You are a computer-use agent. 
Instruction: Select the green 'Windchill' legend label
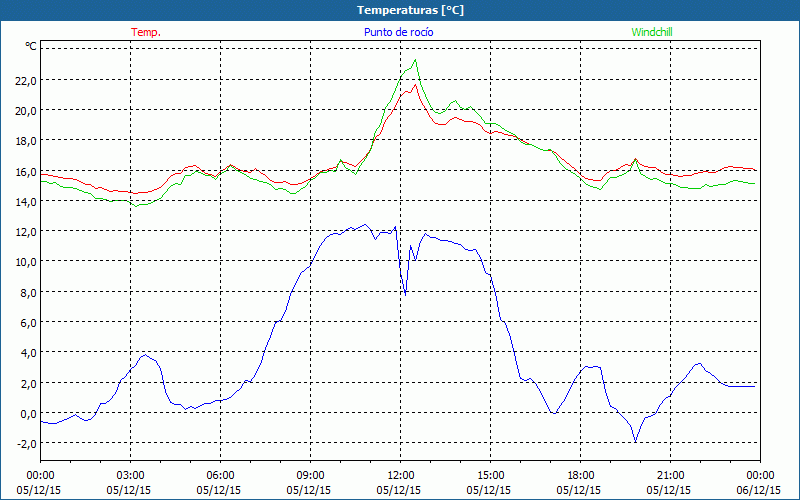coord(652,32)
